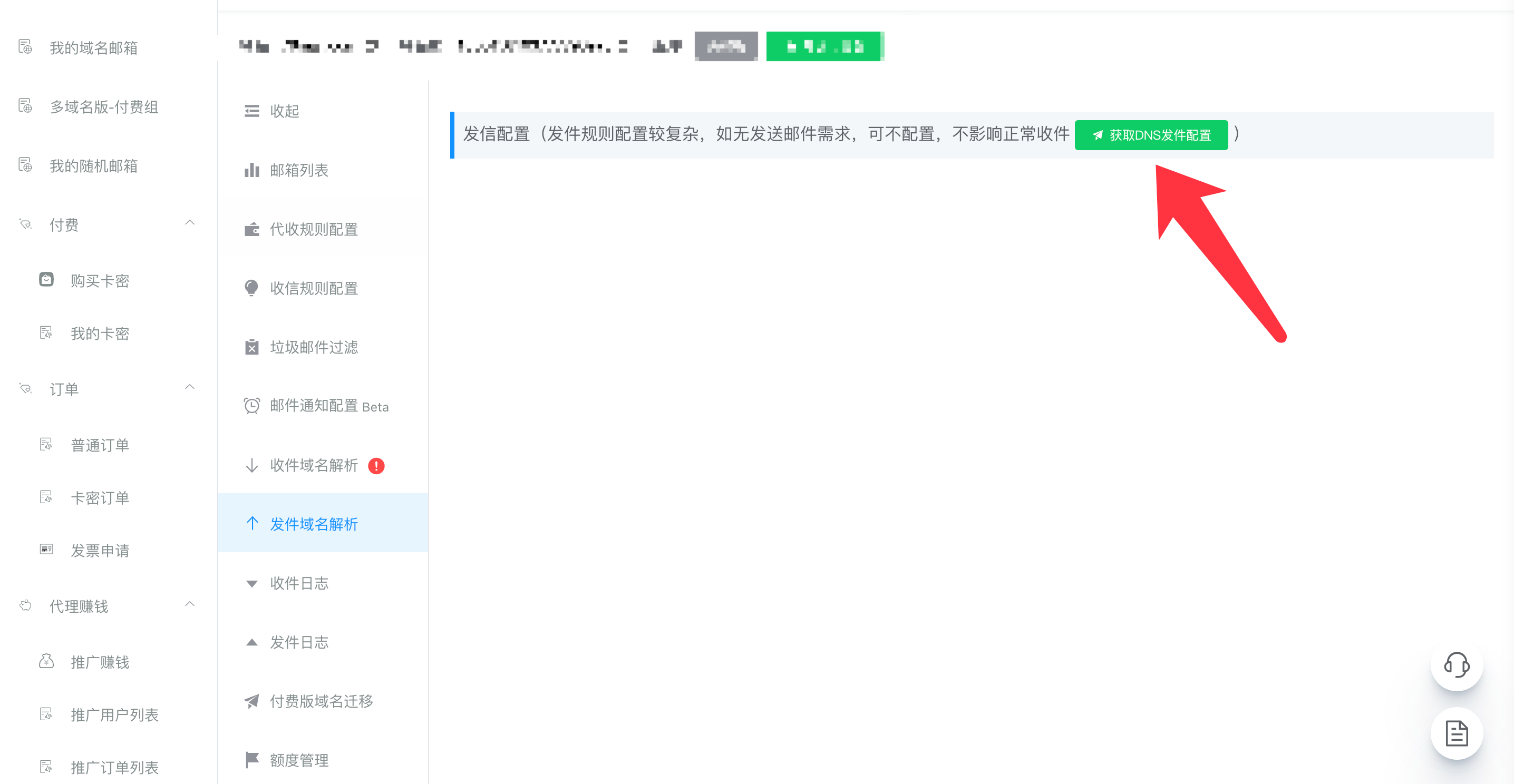Viewport: 1514px width, 784px height.
Task: Click the wallet icon for 代收规则配置
Action: coord(251,229)
